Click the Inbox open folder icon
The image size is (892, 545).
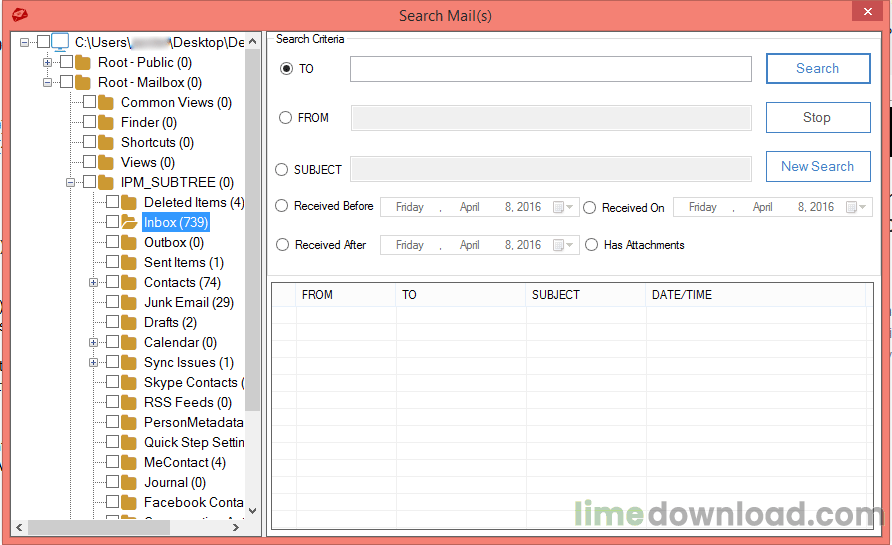(128, 222)
